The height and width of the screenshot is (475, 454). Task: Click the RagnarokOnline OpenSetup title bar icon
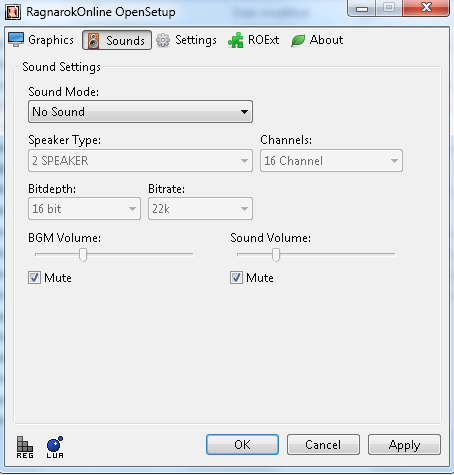pyautogui.click(x=13, y=12)
